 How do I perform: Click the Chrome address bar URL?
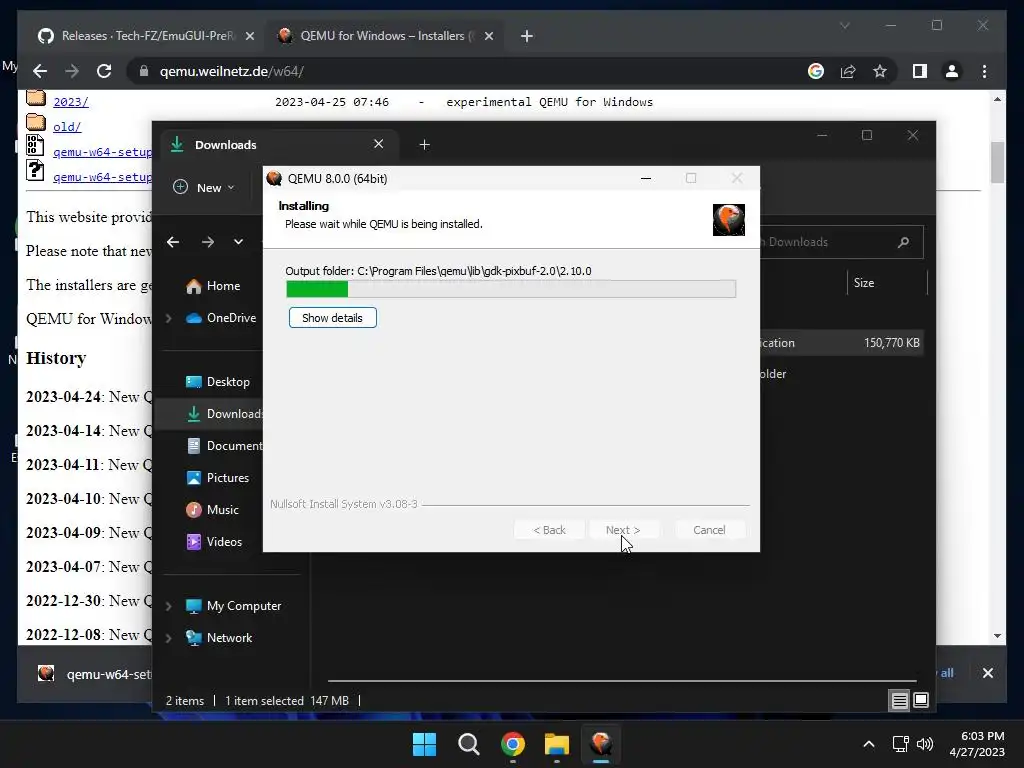click(x=232, y=71)
